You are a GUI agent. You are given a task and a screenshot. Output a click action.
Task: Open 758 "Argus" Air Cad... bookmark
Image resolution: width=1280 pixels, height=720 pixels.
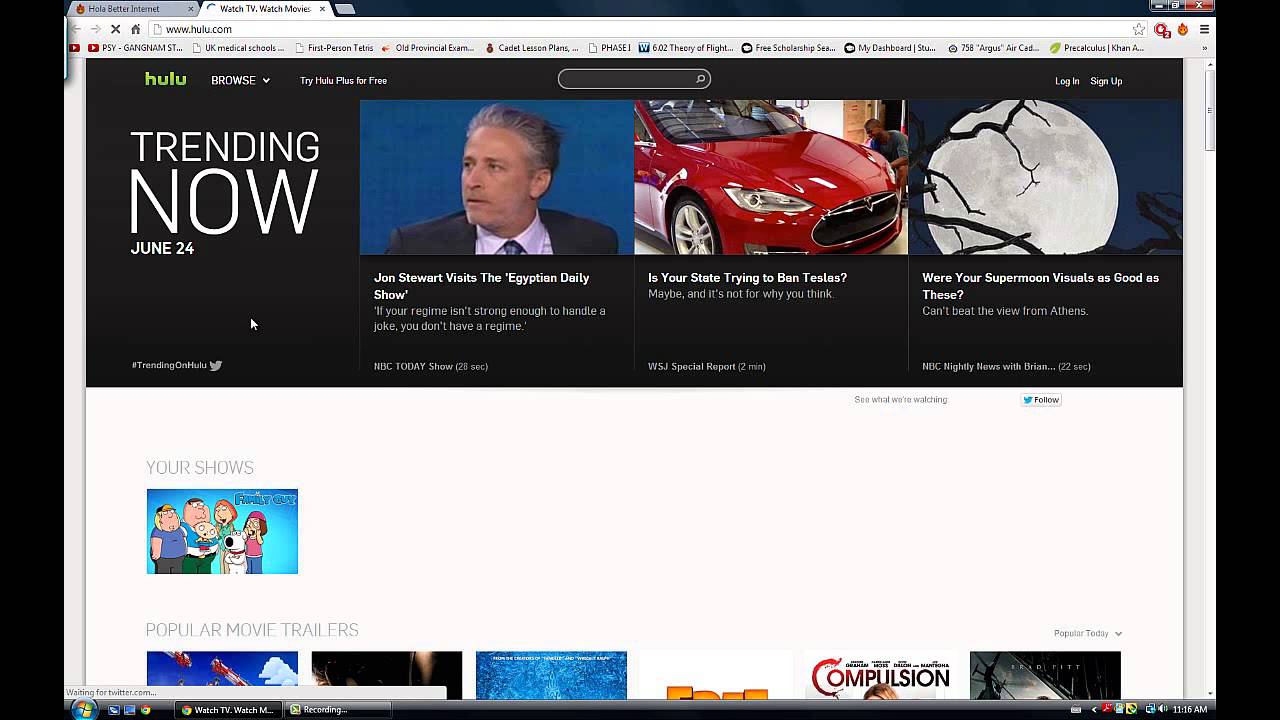(x=993, y=48)
